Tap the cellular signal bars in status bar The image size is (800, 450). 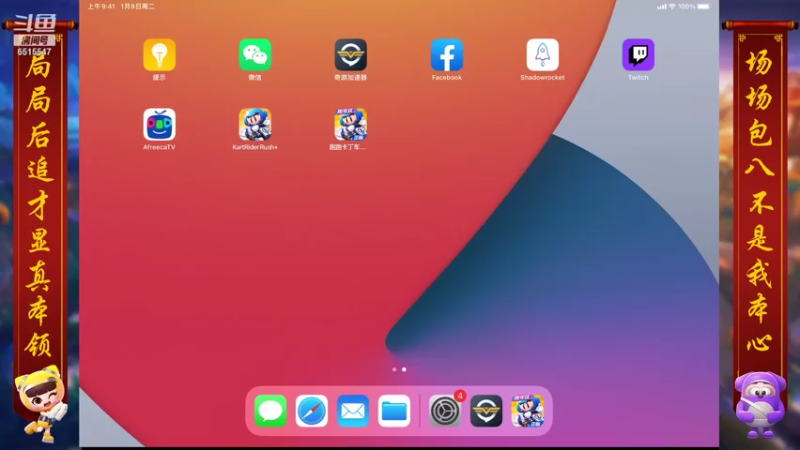[662, 7]
